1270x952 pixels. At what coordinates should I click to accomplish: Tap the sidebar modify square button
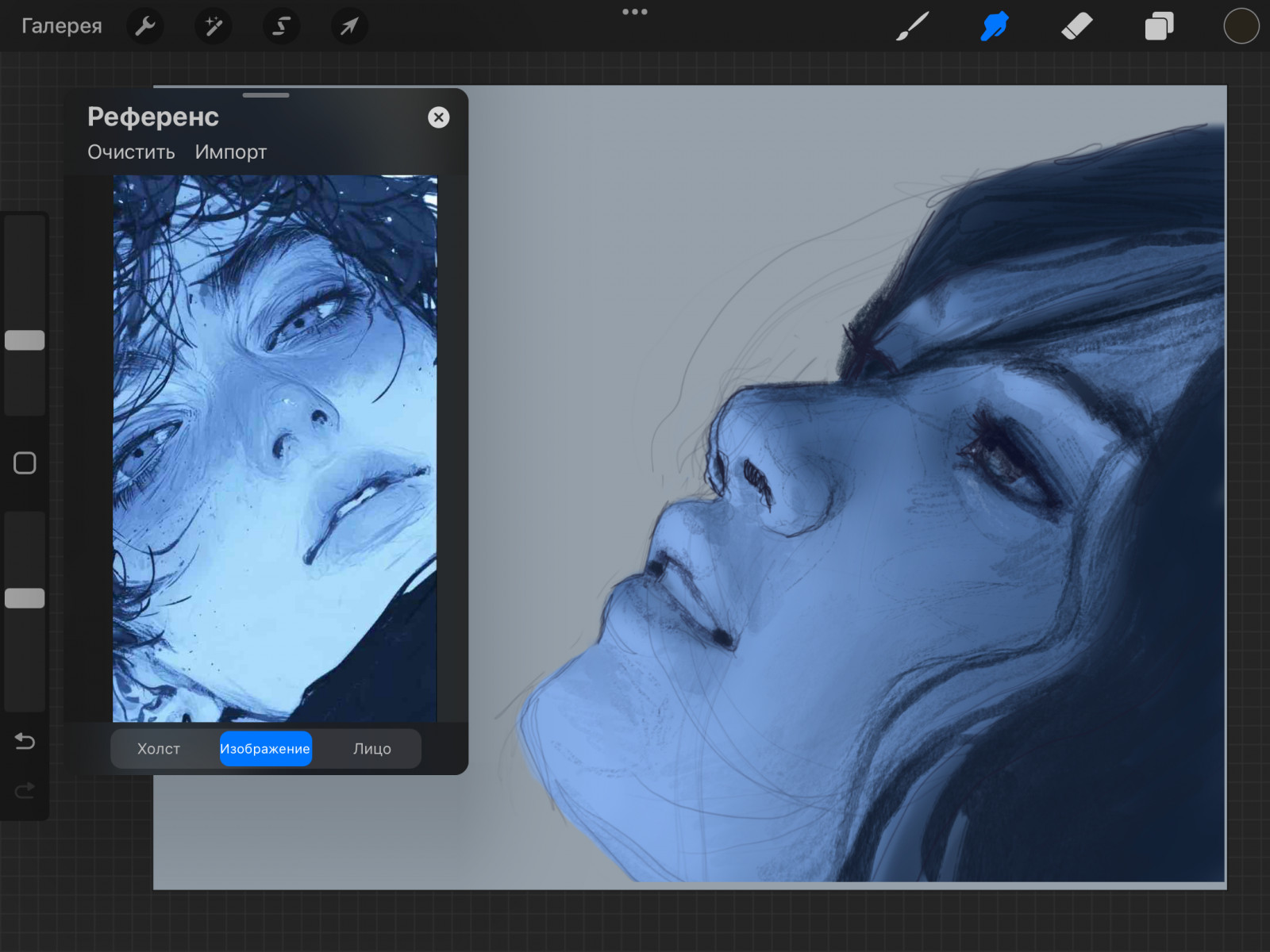pos(25,463)
